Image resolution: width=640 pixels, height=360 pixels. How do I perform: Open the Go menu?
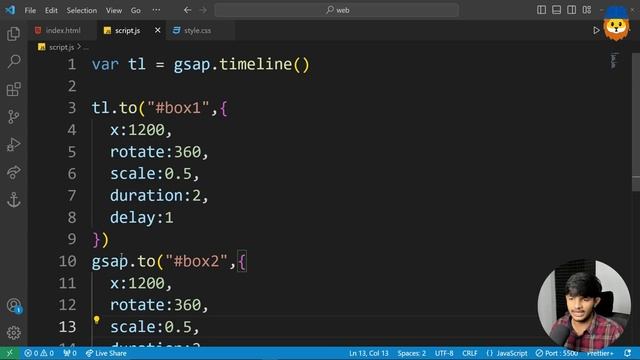(136, 10)
